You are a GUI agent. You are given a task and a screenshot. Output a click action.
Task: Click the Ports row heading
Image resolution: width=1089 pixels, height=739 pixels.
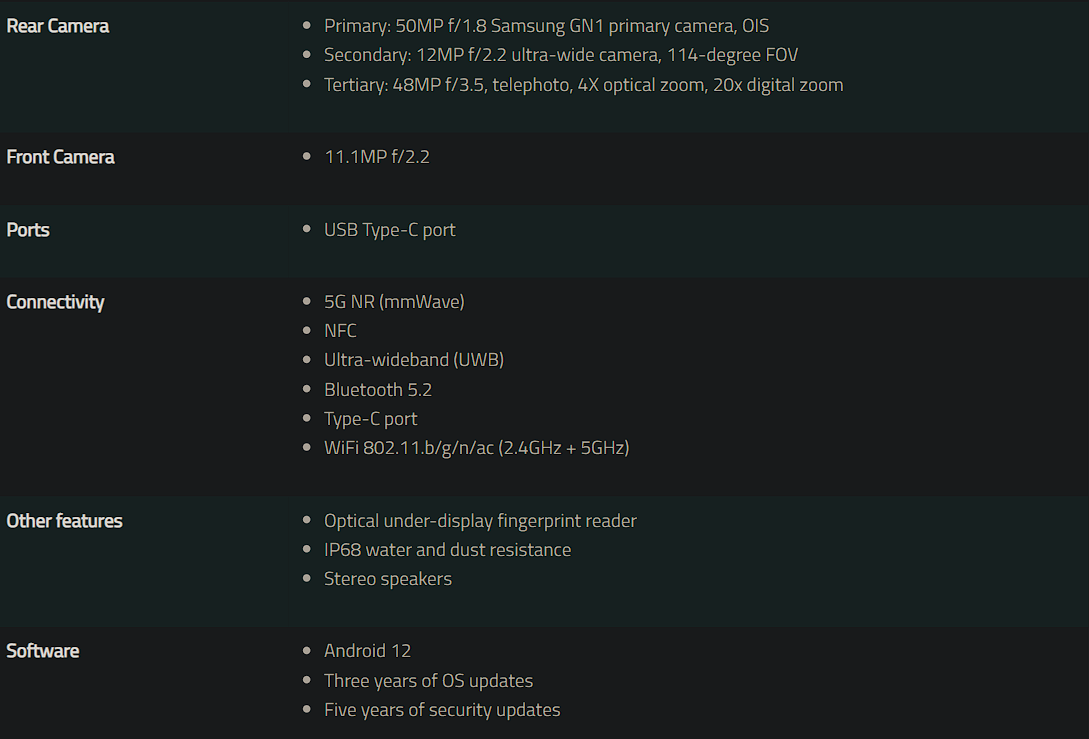[x=28, y=230]
